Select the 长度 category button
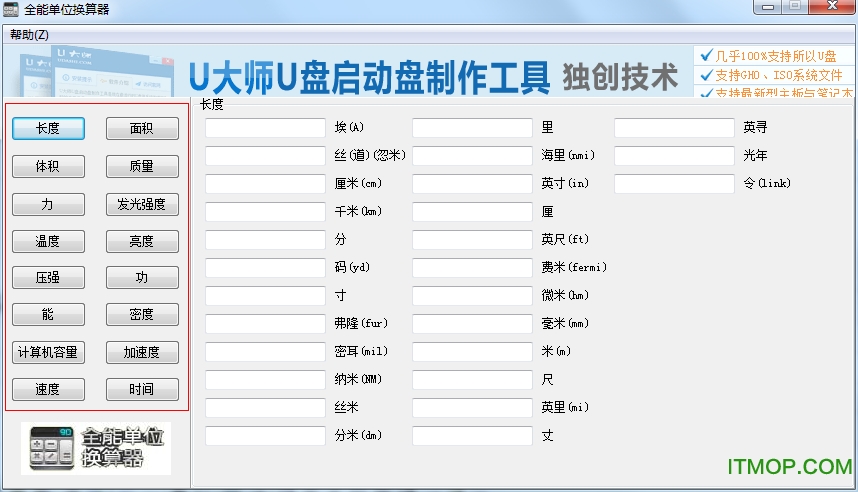Viewport: 858px width, 492px height. [x=48, y=129]
